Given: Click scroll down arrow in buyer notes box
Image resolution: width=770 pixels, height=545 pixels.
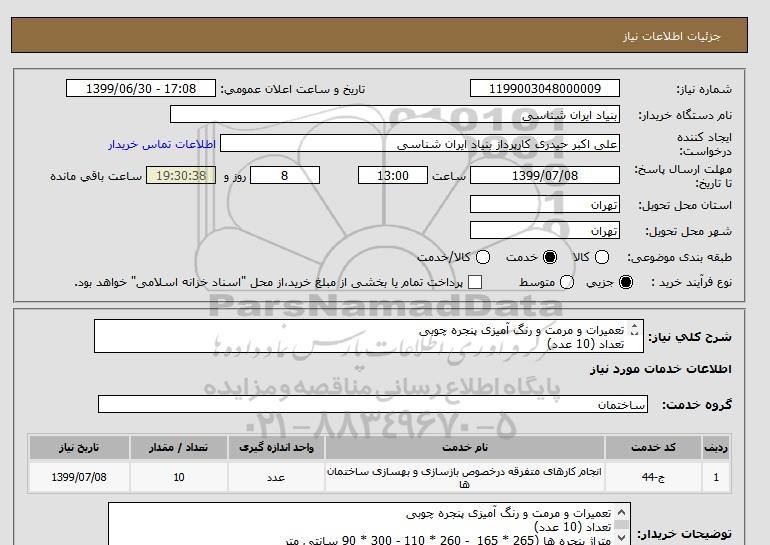Looking at the screenshot, I should (621, 539).
